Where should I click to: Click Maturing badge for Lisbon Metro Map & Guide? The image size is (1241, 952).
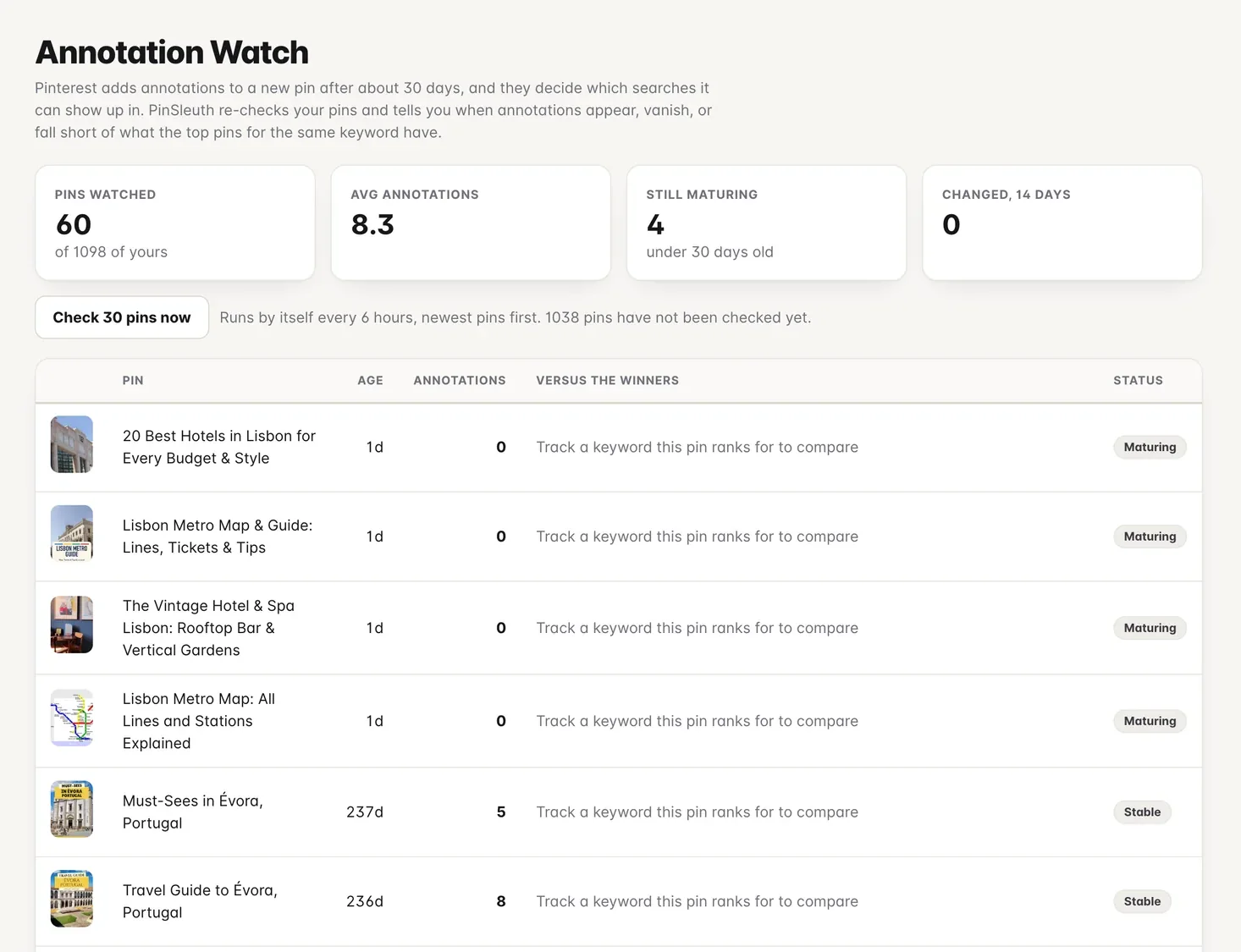1150,537
